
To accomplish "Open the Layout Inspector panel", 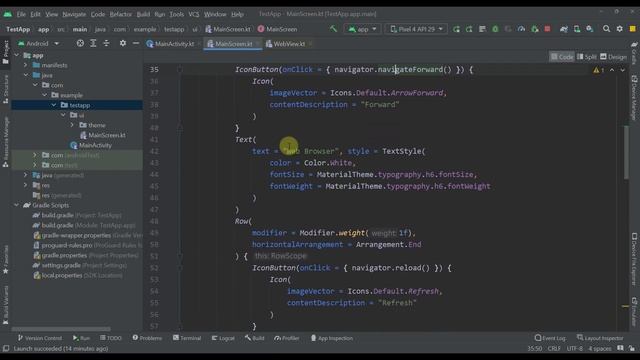I will point(600,338).
